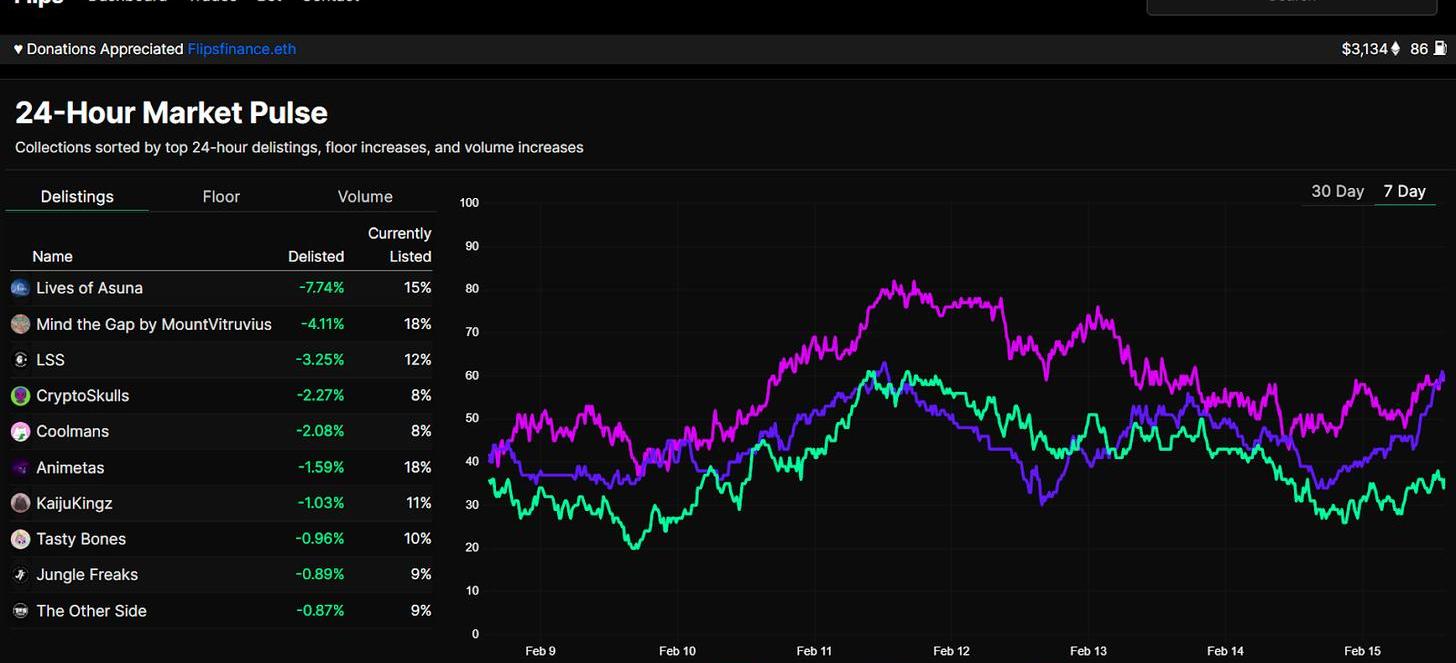Image resolution: width=1456 pixels, height=663 pixels.
Task: Open the Volume tab
Action: (x=365, y=197)
